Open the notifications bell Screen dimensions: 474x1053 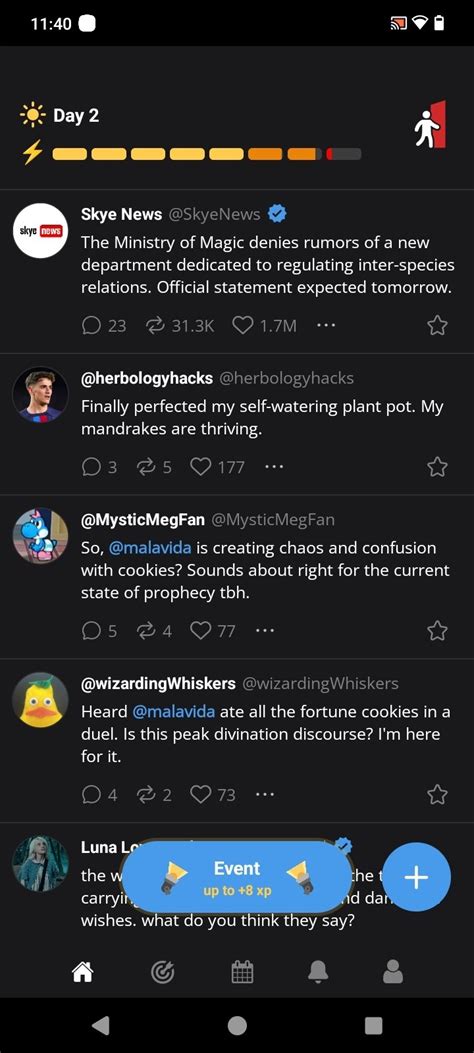pyautogui.click(x=318, y=971)
